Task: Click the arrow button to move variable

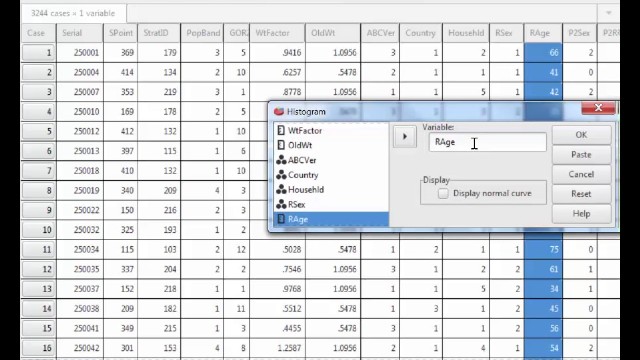Action: tap(404, 136)
